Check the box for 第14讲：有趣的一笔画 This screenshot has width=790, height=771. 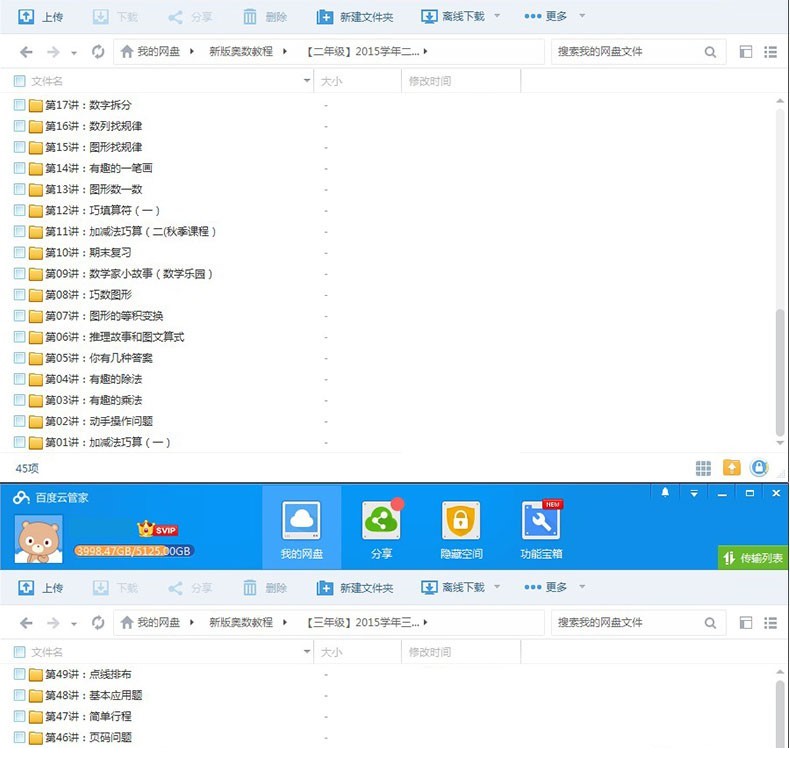[20, 168]
